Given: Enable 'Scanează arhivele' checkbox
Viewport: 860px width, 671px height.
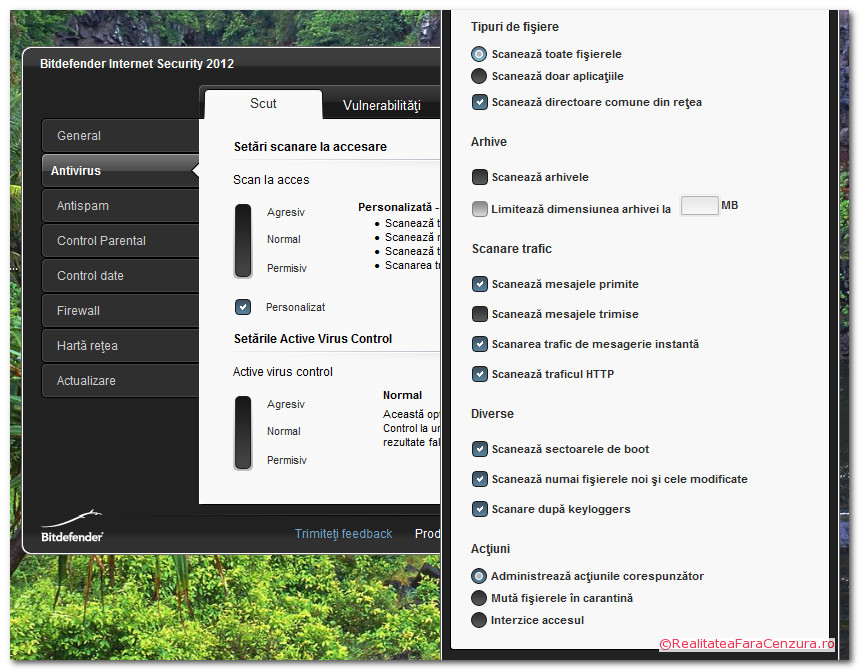Looking at the screenshot, I should click(479, 177).
